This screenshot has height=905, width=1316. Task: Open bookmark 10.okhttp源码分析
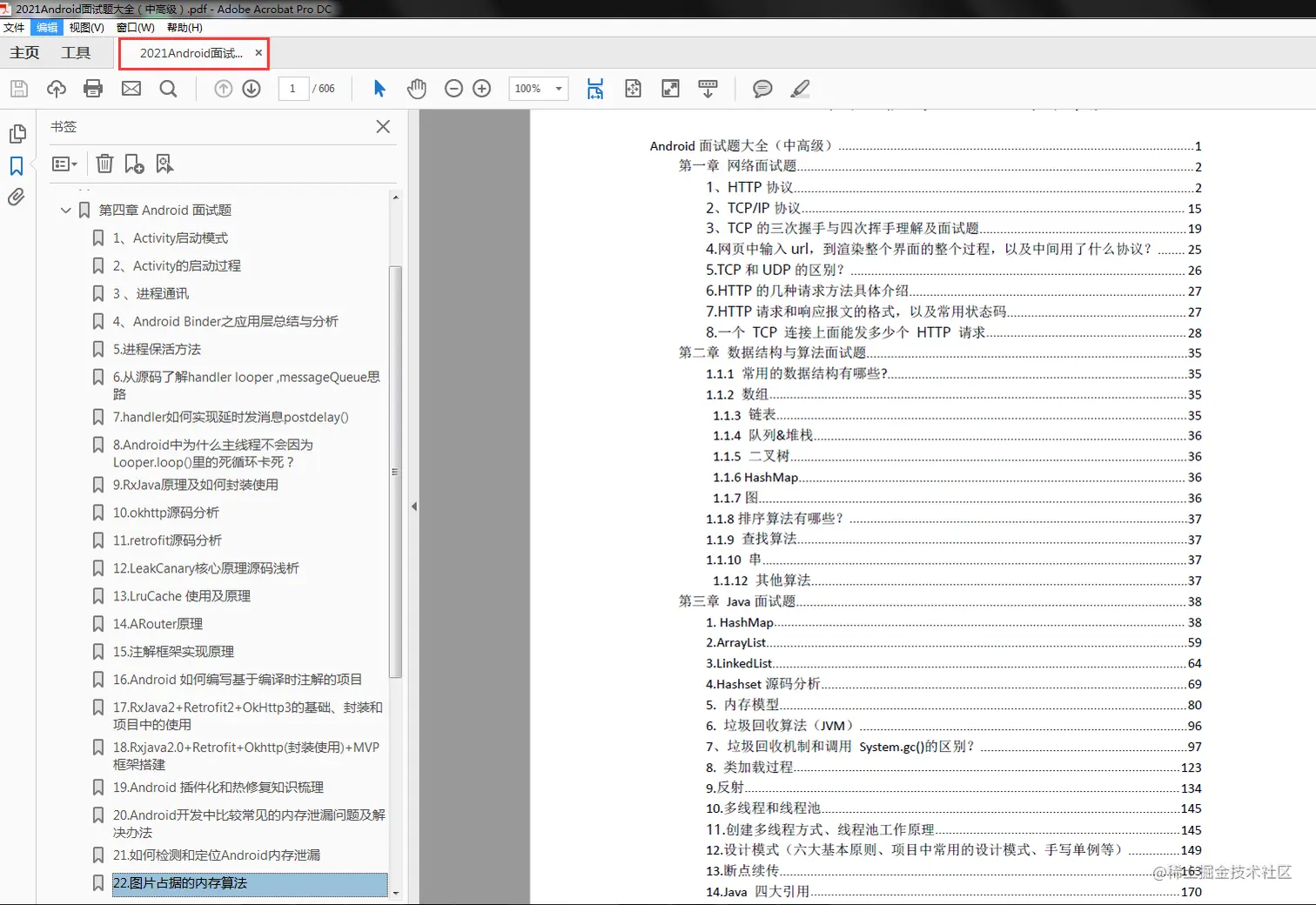pyautogui.click(x=166, y=513)
